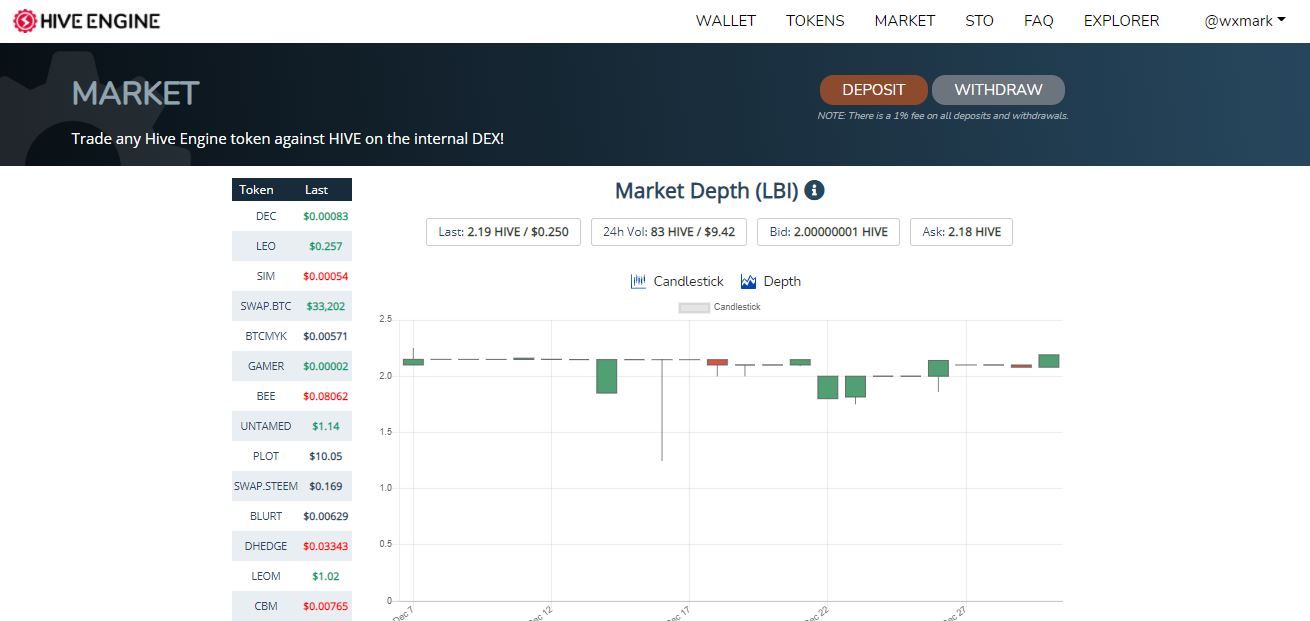Select the DHEDGE token row
This screenshot has width=1310, height=621.
(x=292, y=546)
